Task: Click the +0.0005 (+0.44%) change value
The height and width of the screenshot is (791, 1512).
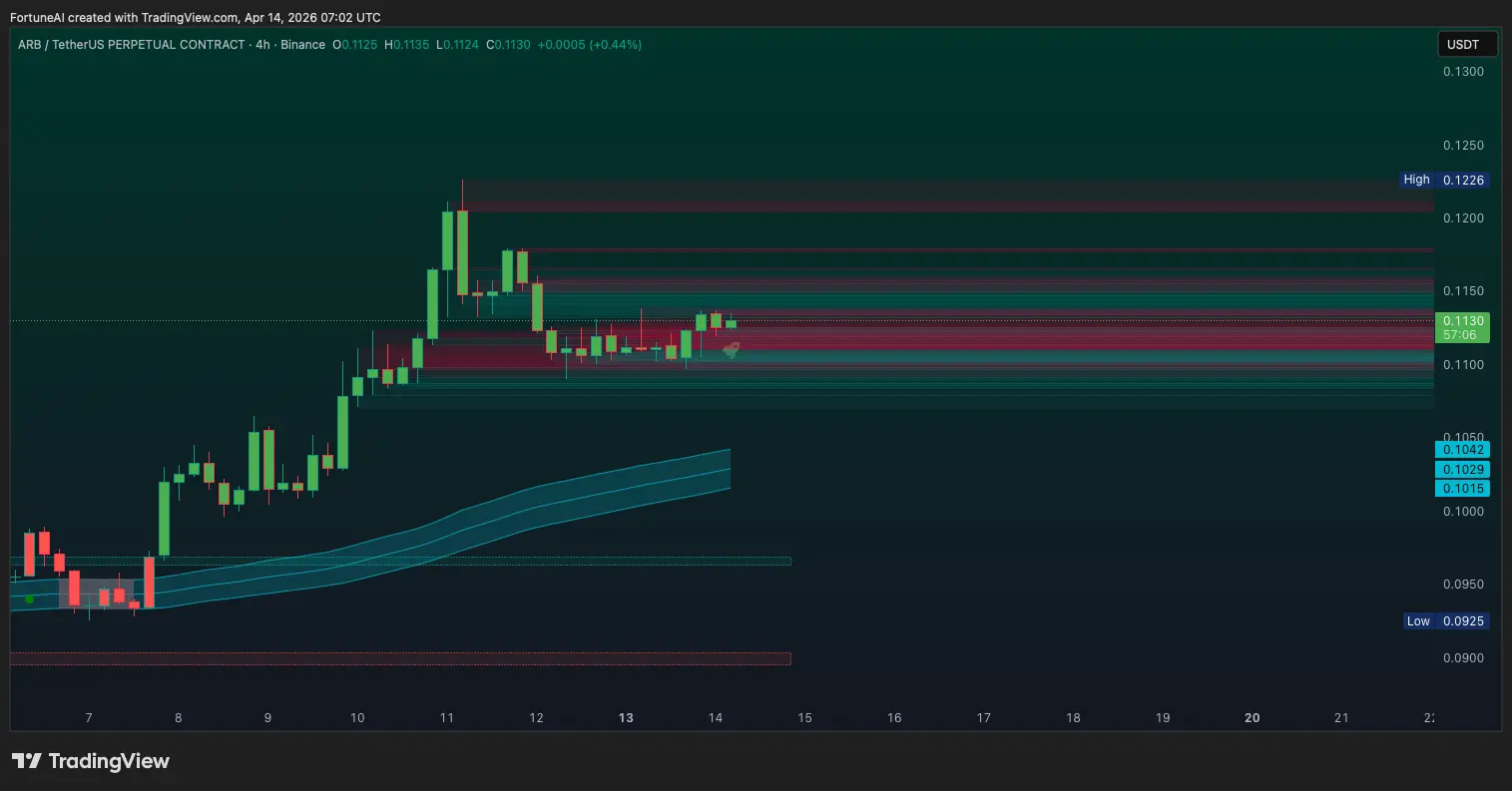Action: tap(590, 45)
